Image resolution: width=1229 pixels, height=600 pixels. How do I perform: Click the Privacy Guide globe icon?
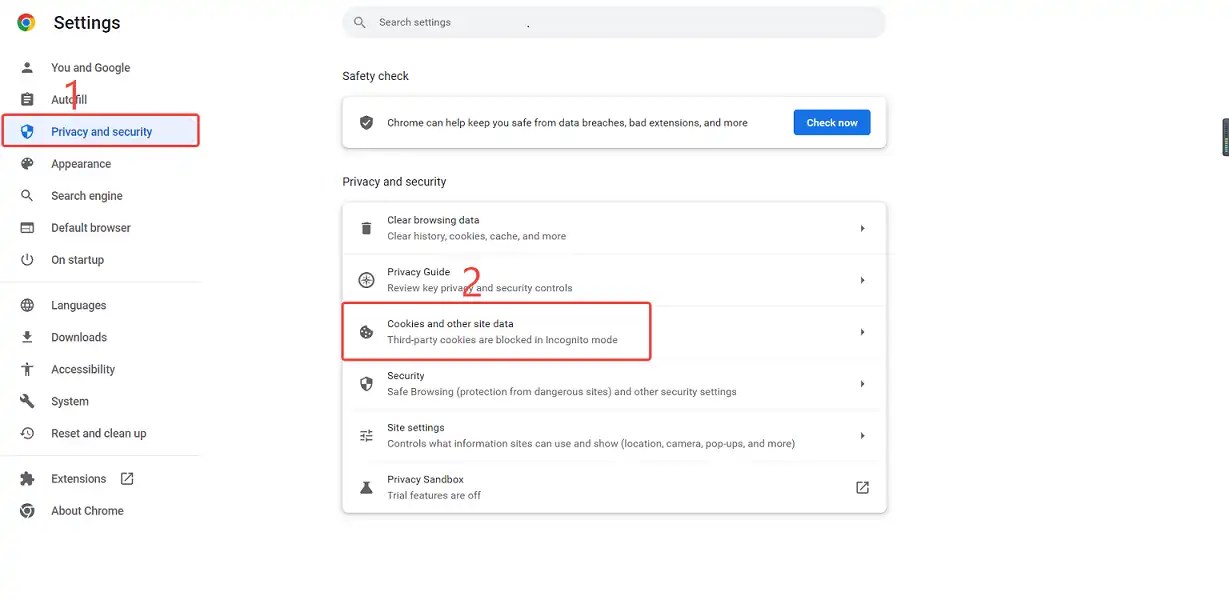click(366, 279)
